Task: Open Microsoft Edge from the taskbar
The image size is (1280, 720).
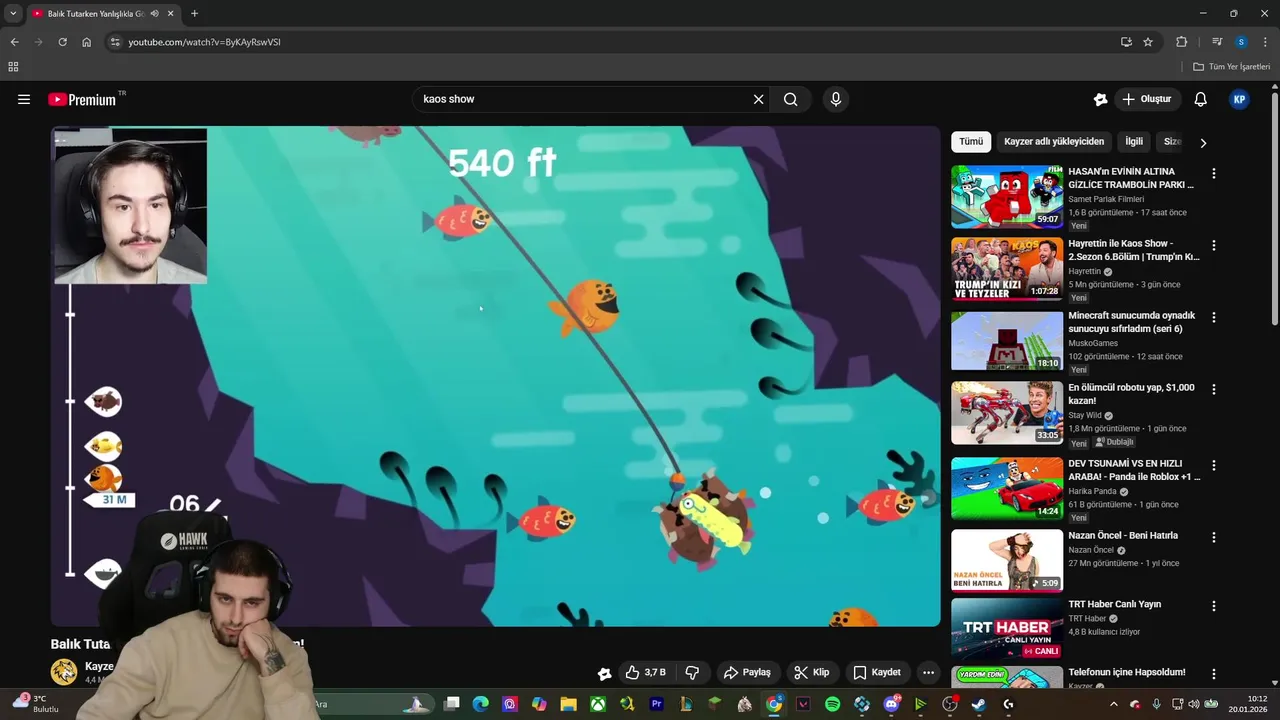Action: (x=481, y=704)
